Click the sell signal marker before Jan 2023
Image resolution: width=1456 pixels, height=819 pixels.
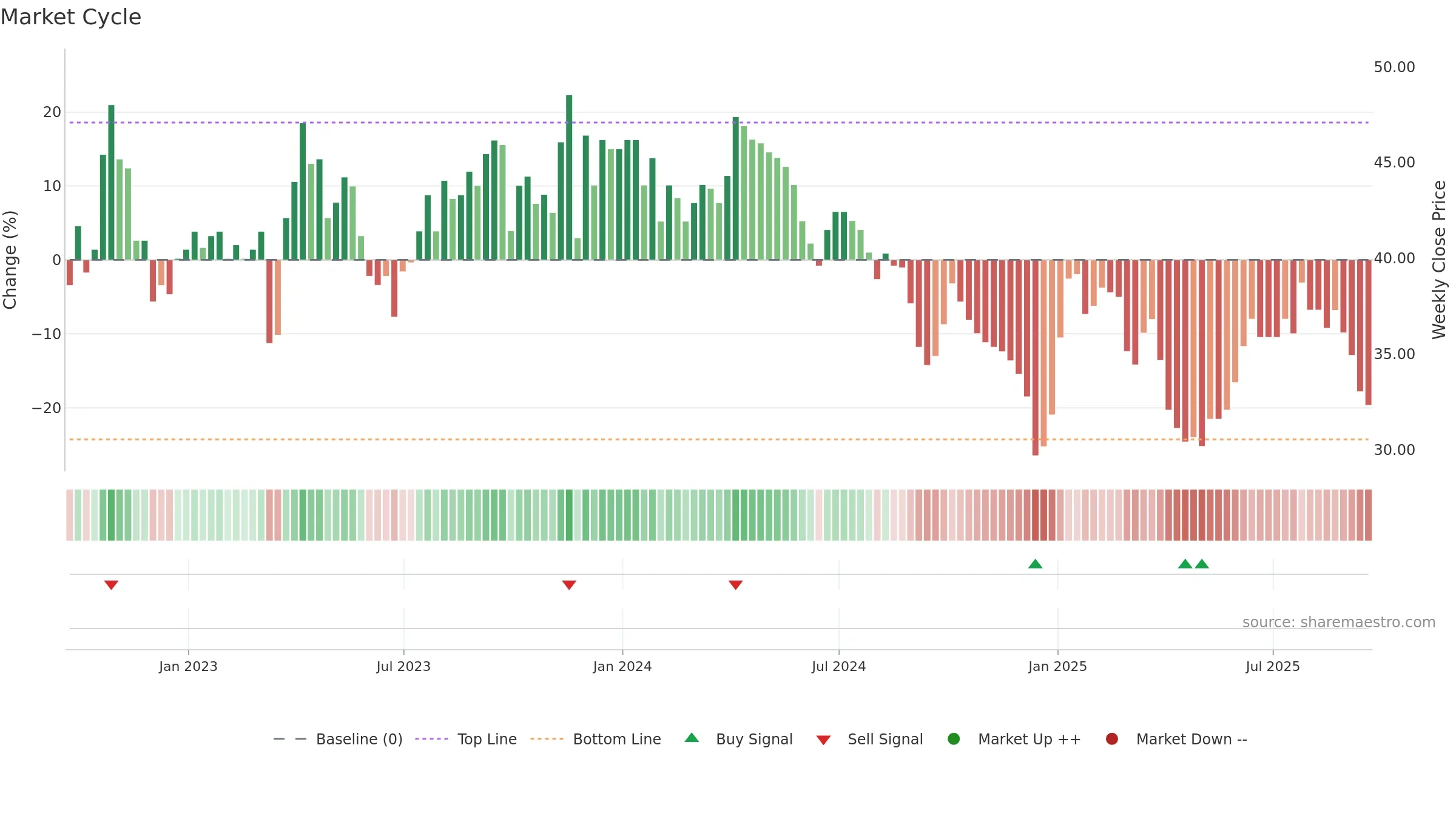click(x=111, y=585)
